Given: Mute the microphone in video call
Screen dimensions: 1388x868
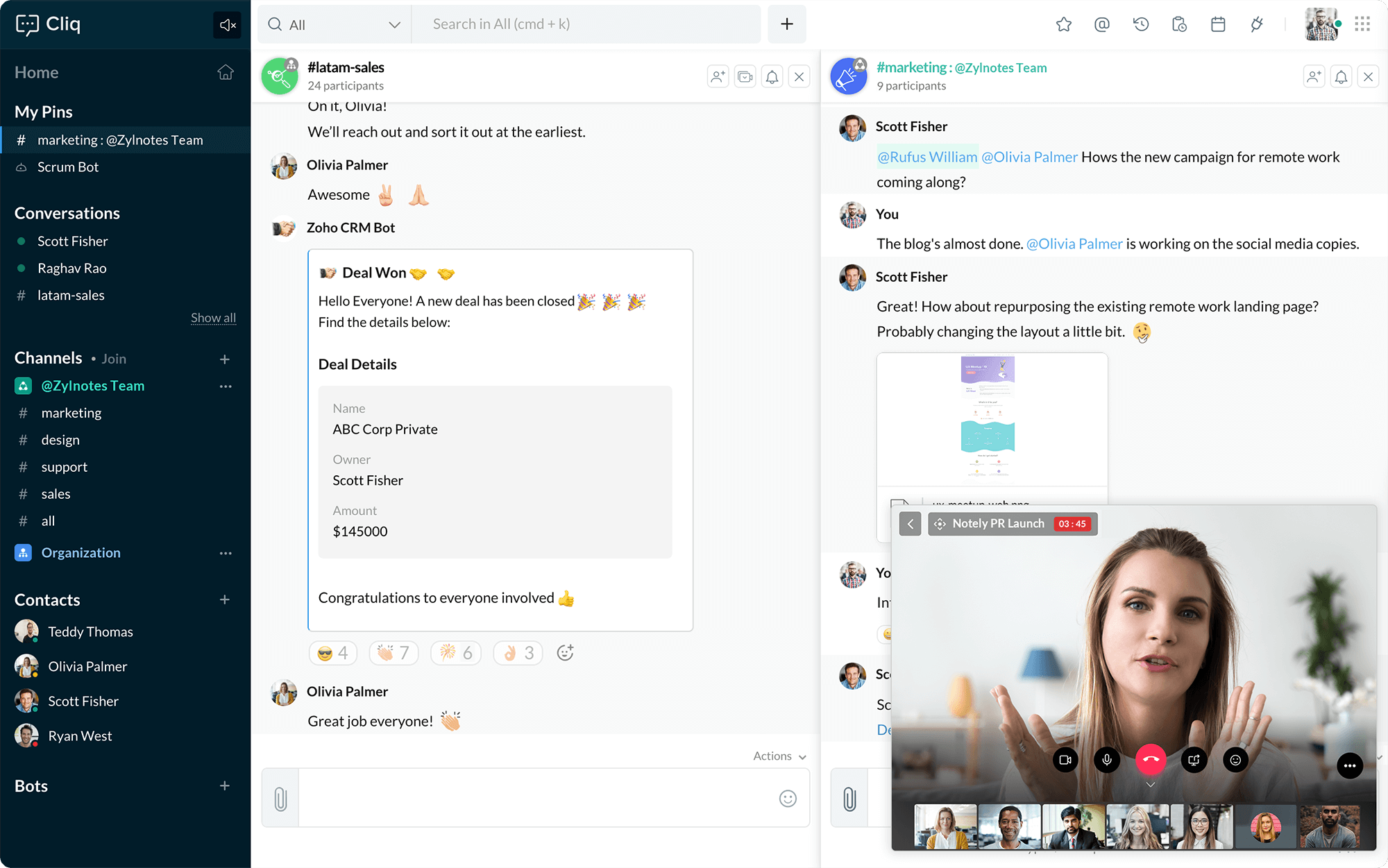Looking at the screenshot, I should (x=1107, y=760).
